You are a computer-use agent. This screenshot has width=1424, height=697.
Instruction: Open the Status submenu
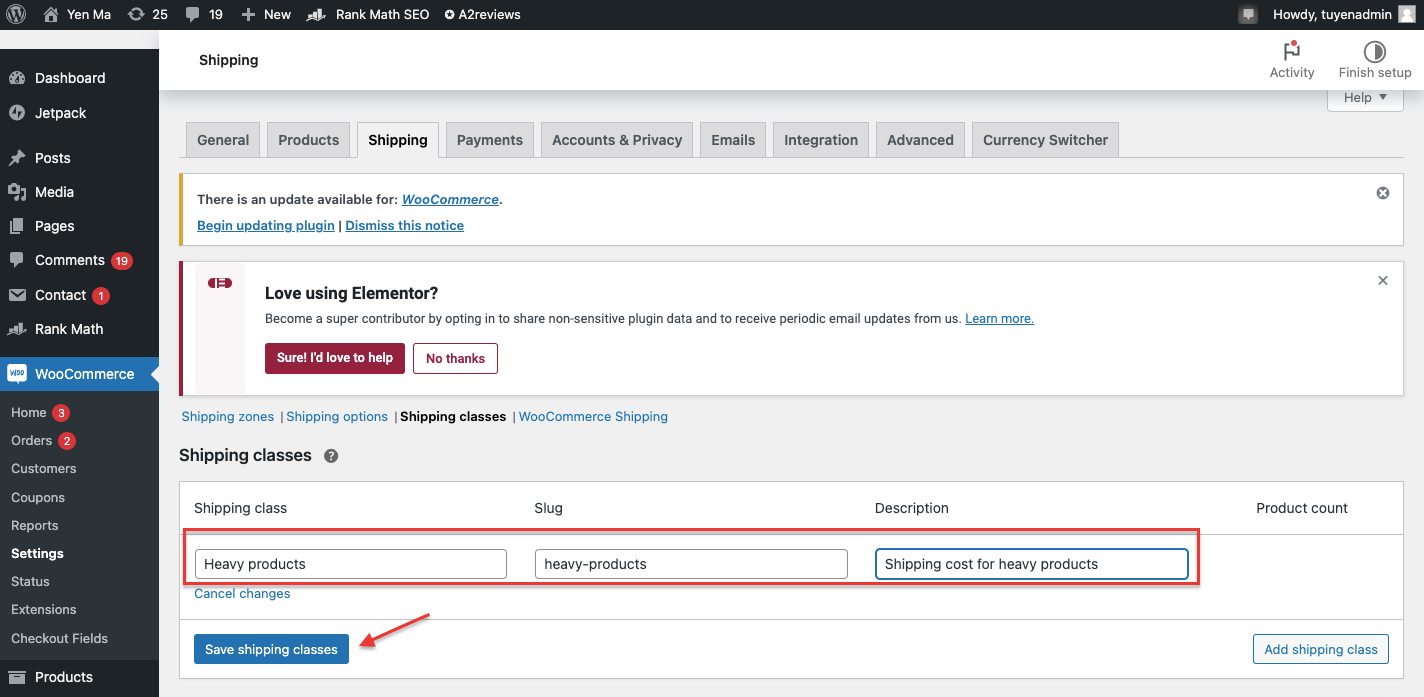(x=30, y=581)
